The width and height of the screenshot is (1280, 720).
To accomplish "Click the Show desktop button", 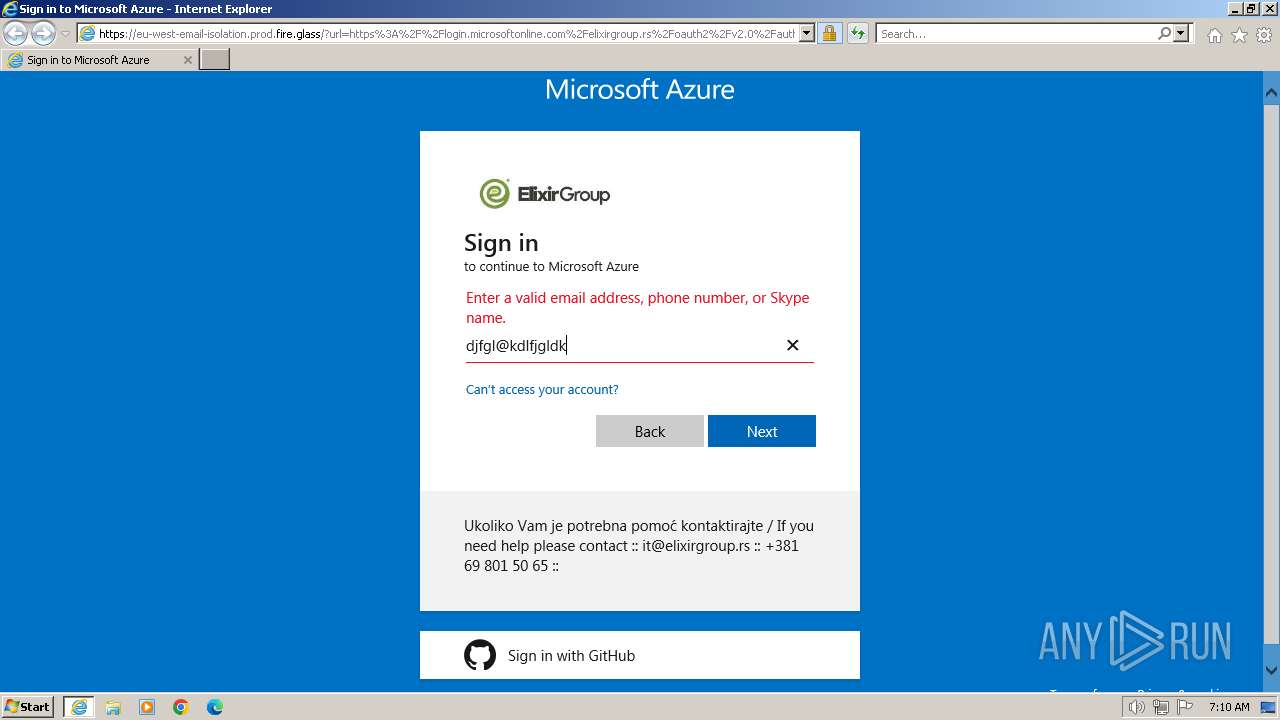I will (1269, 707).
